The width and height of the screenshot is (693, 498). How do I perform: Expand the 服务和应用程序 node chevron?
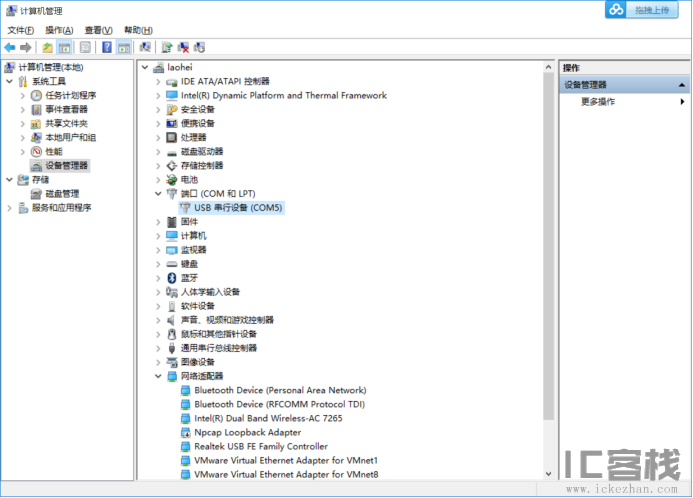pyautogui.click(x=9, y=208)
